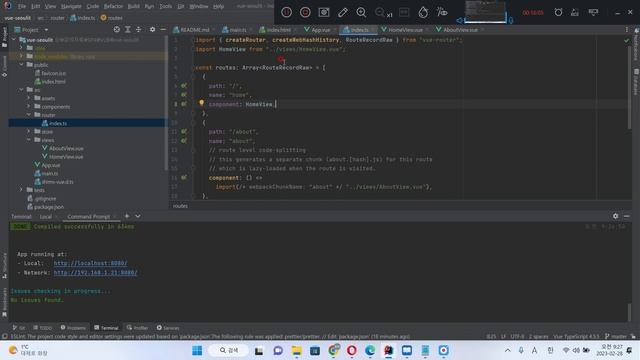
Task: Collapse all in Project panel toolbar
Action: coord(139,29)
